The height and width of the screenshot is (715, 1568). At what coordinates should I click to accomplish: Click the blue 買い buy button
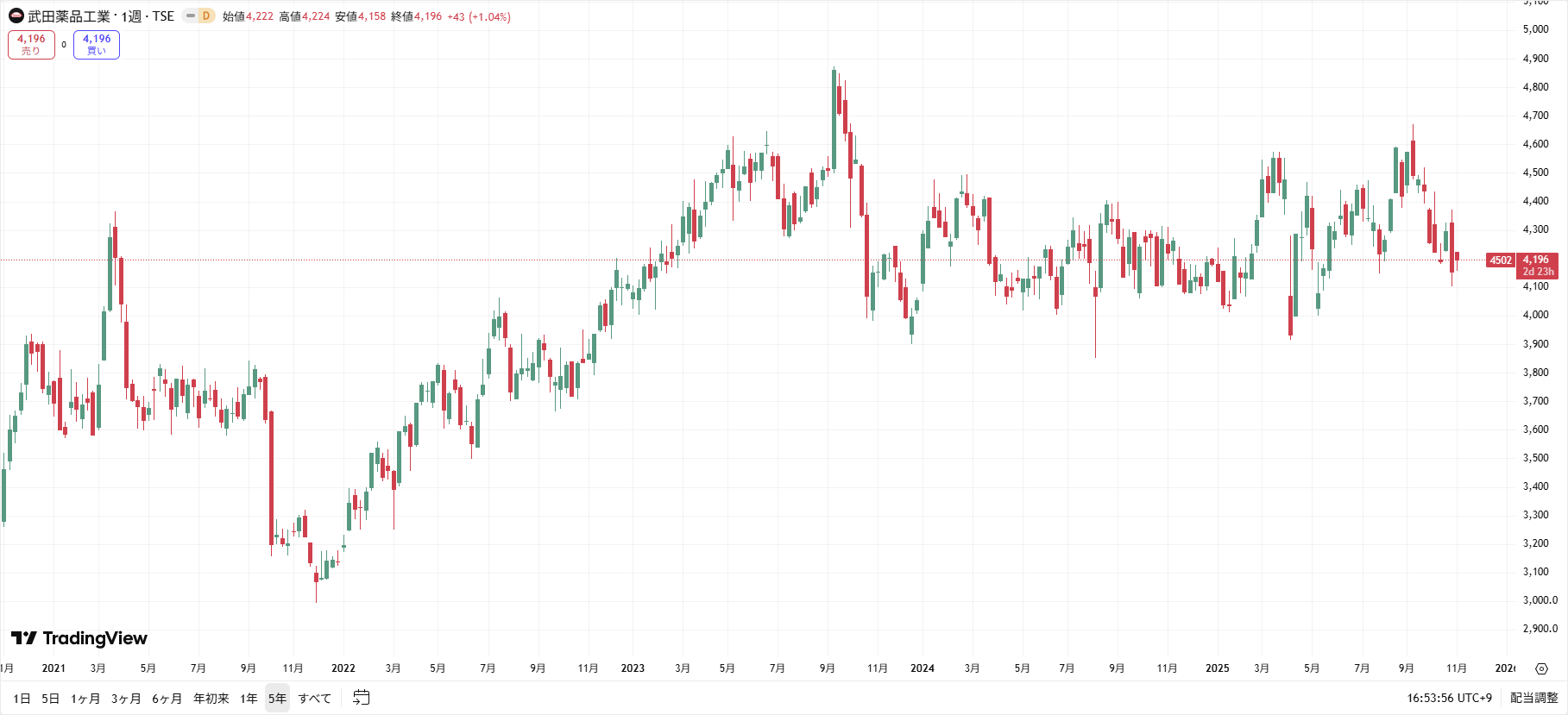pos(97,45)
